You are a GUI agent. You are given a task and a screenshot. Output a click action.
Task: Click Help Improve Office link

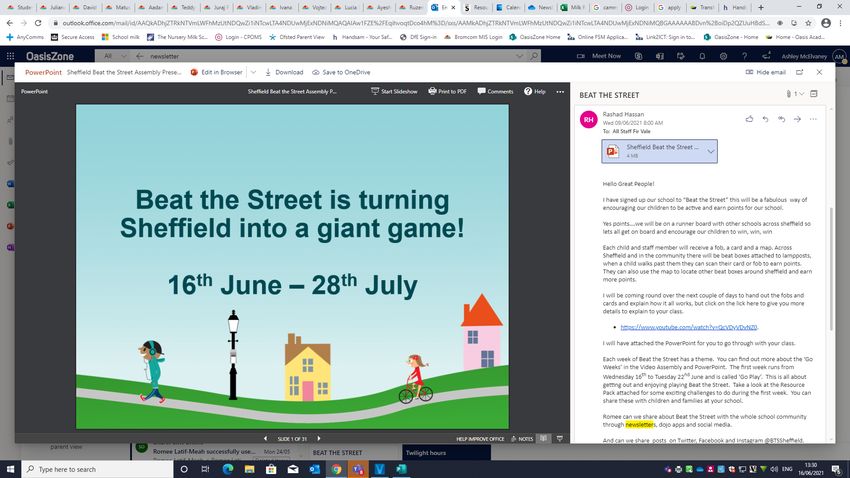coord(480,439)
